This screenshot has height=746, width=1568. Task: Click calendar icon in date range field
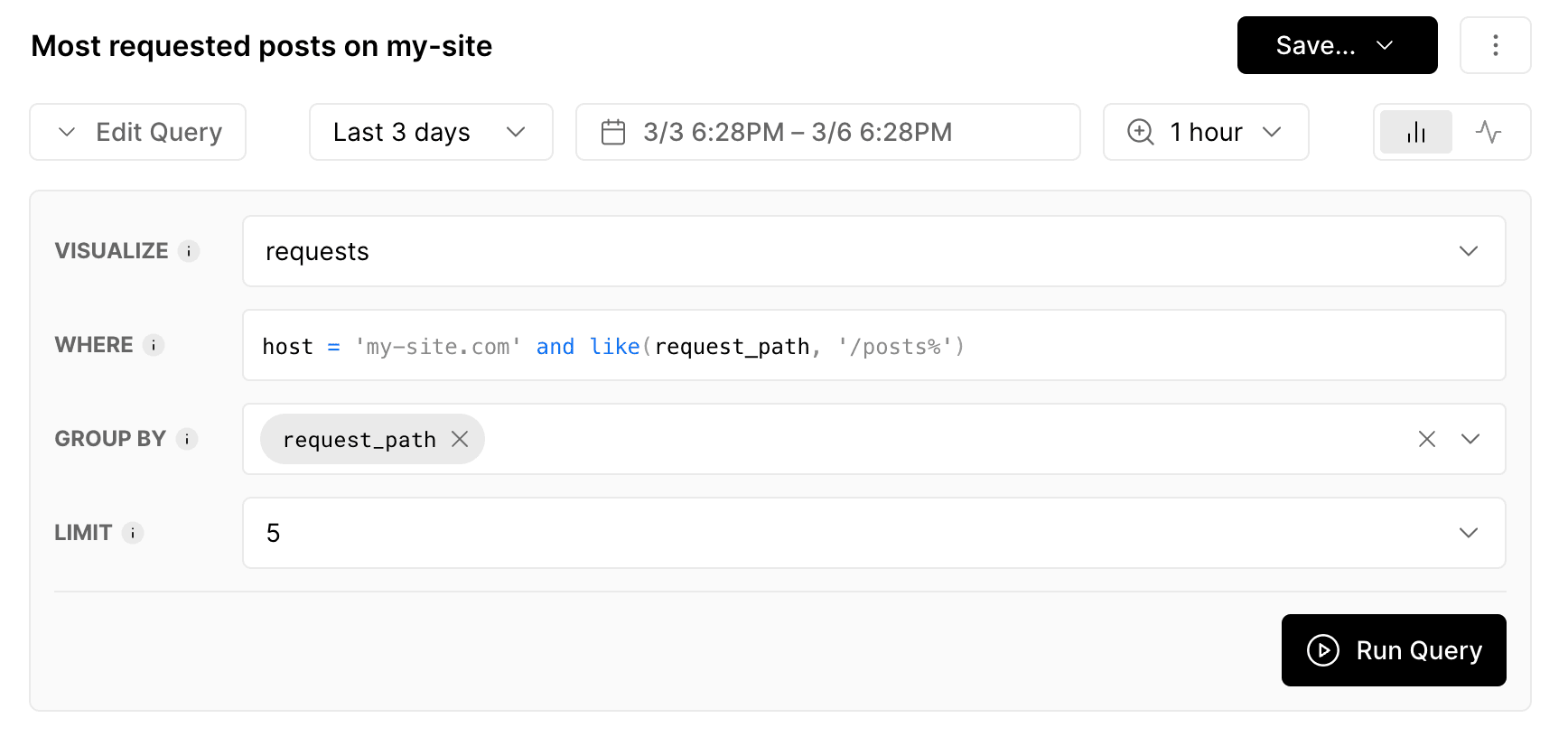tap(613, 133)
